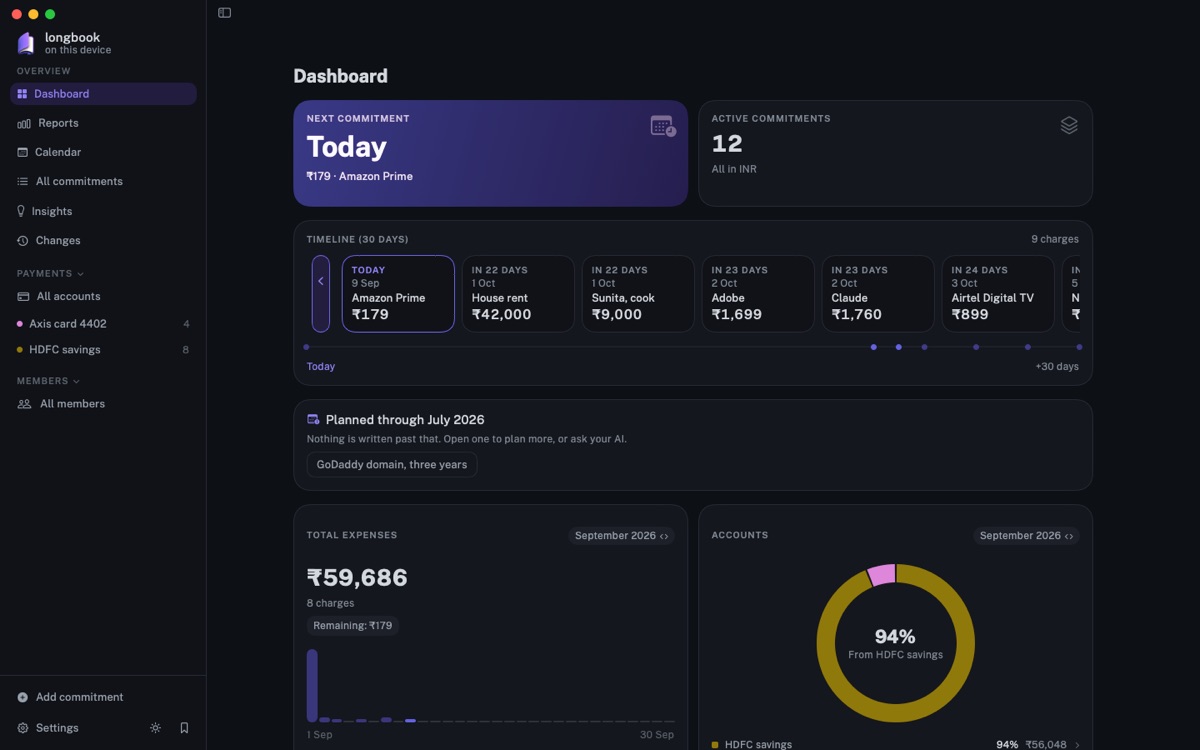
Task: Click the Remaining: ₹179 chip
Action: coord(353,626)
